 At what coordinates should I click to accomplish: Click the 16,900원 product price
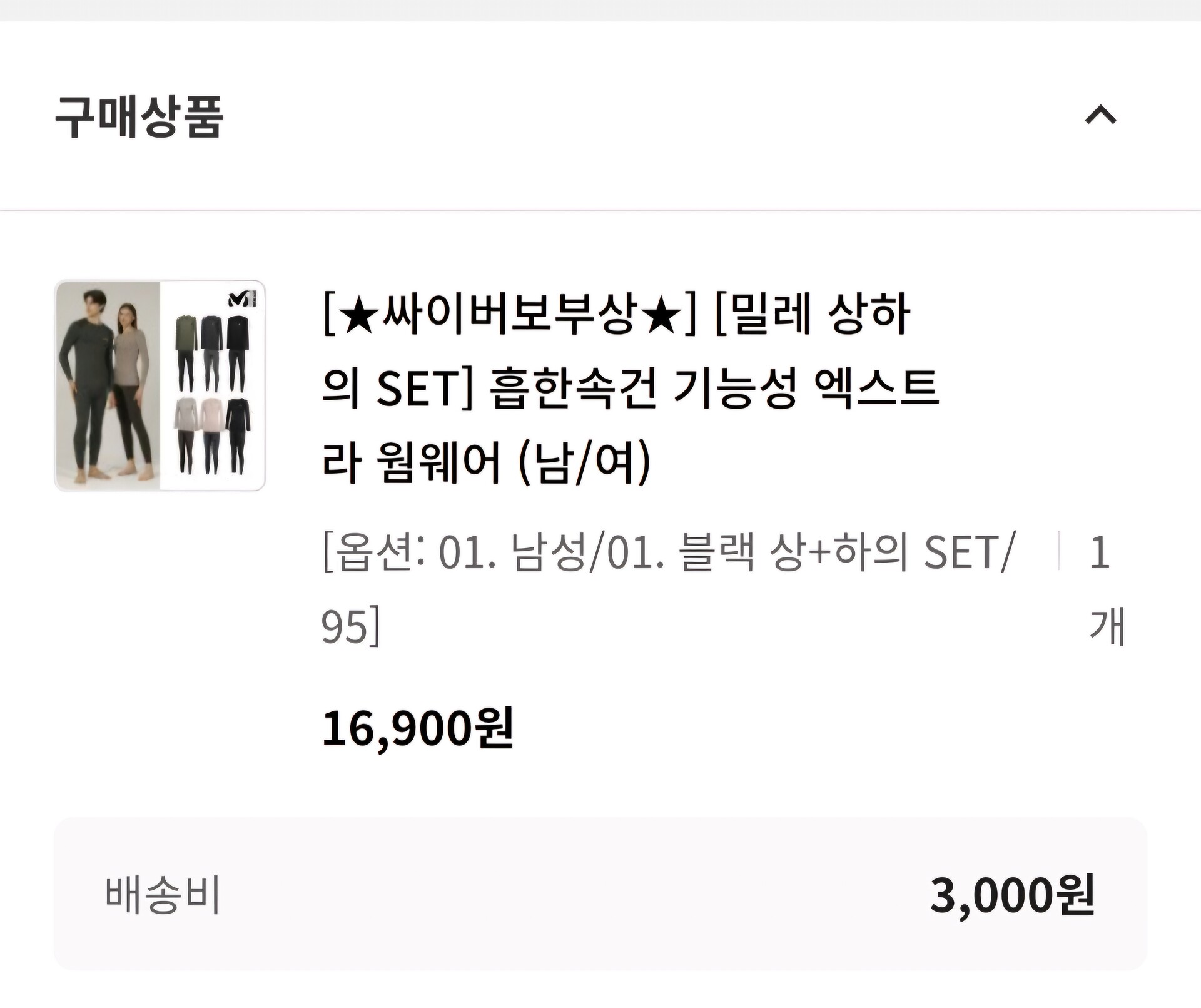point(417,728)
